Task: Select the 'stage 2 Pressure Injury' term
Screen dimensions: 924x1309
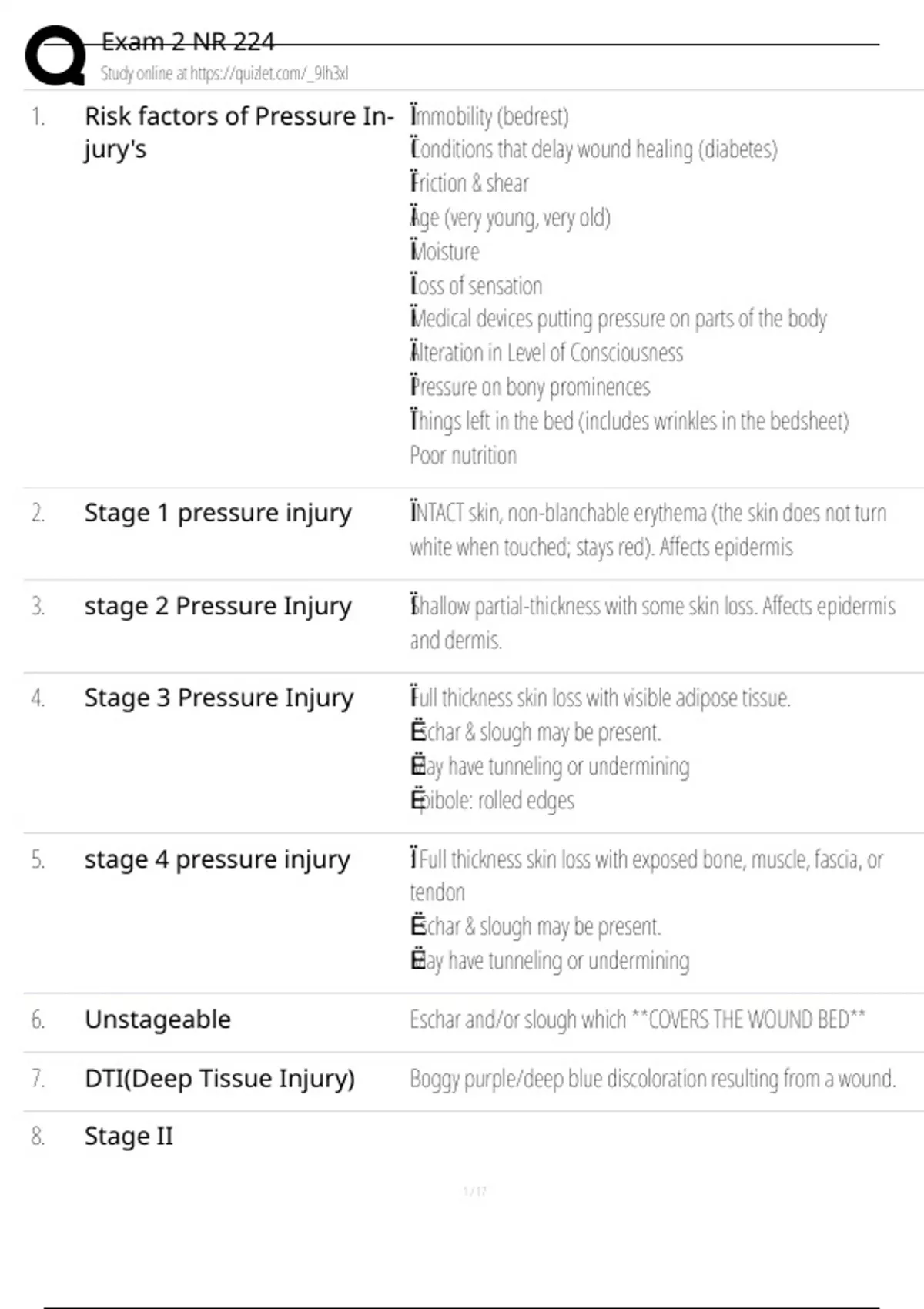Action: point(218,606)
